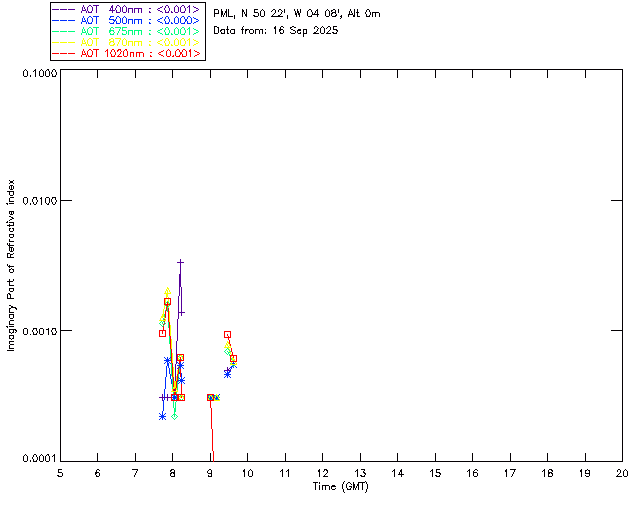Image resolution: width=640 pixels, height=512 pixels.
Task: Click the y-axis title 'Imaginary Part of Refractive index'
Action: point(11,265)
